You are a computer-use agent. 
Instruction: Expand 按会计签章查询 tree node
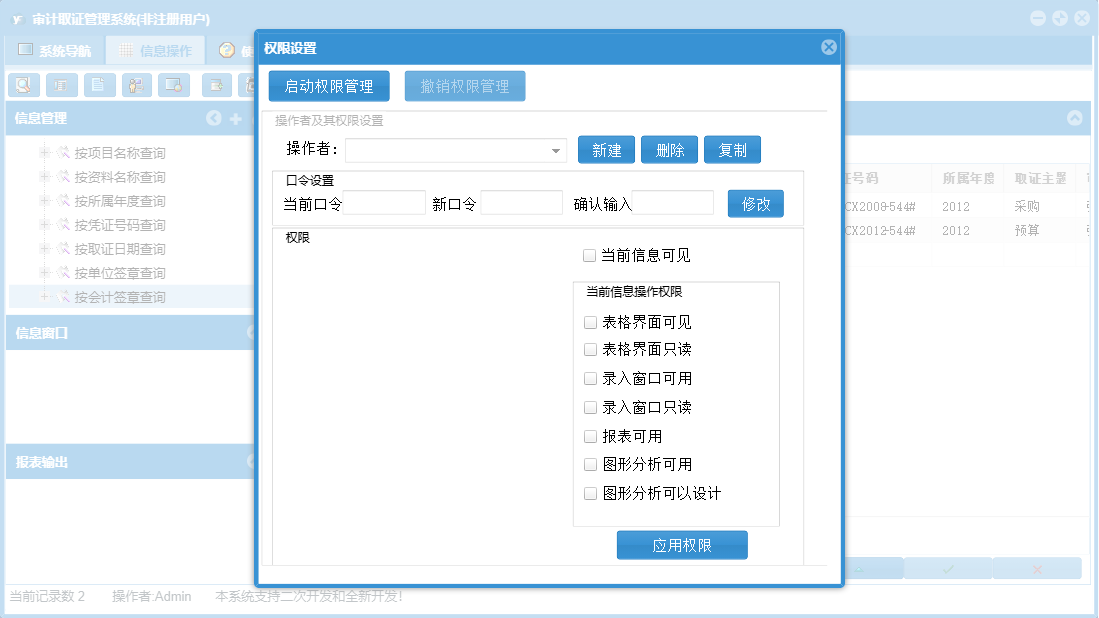click(x=44, y=296)
